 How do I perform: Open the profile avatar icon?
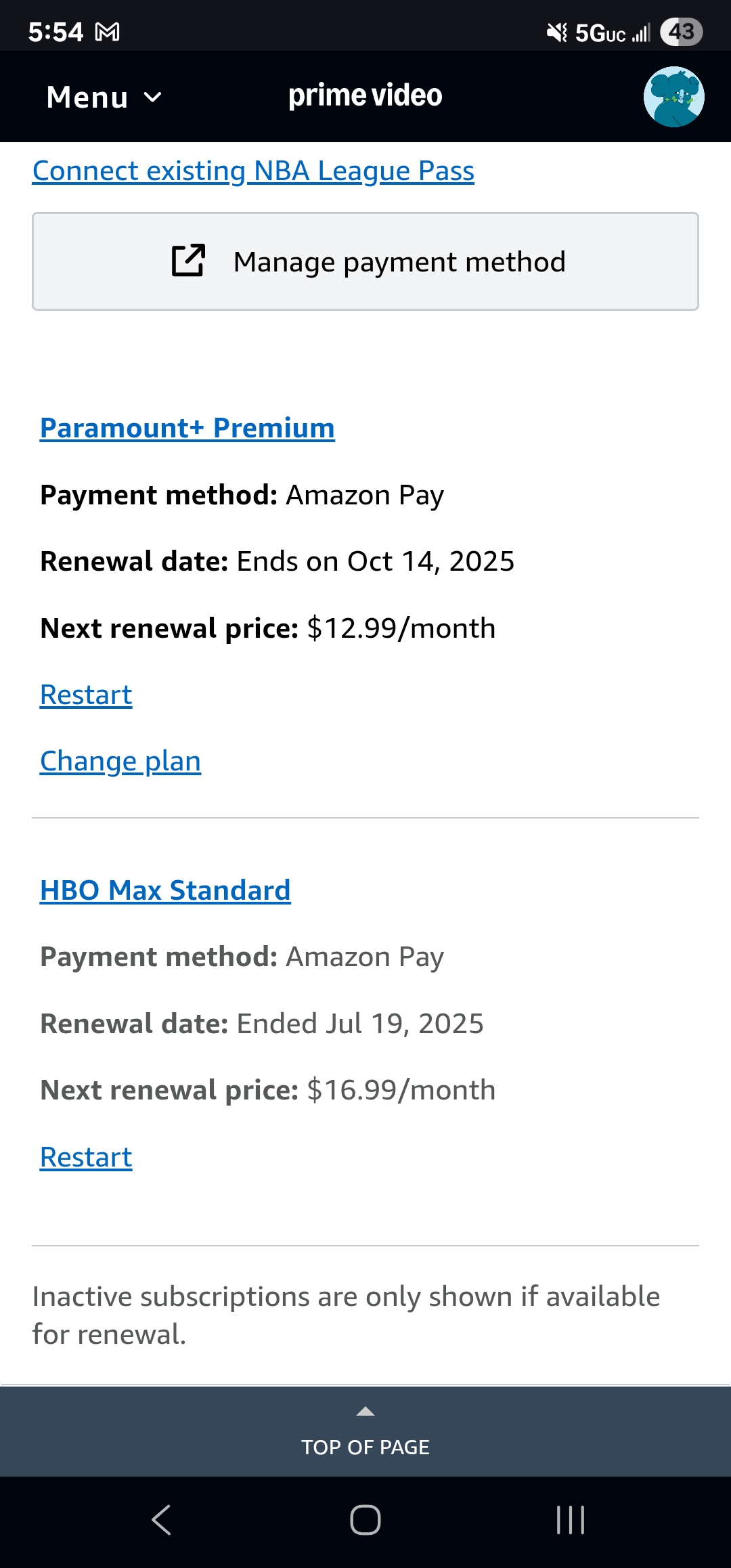(673, 97)
